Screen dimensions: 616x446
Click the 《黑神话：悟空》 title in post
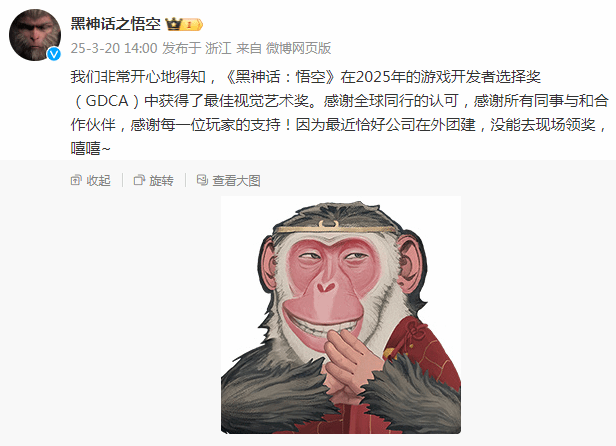click(280, 77)
